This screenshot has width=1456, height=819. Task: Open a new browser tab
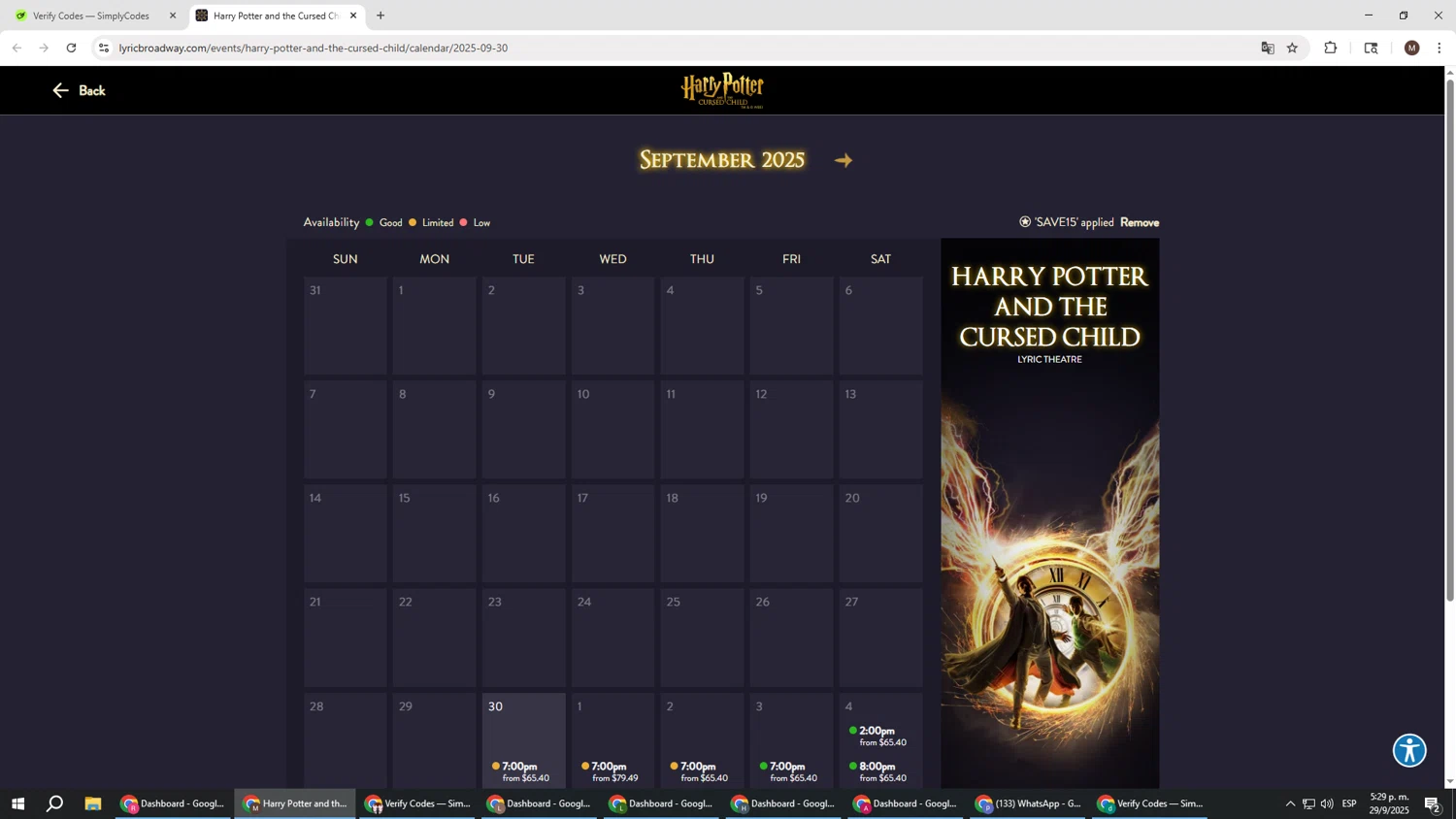point(381,16)
